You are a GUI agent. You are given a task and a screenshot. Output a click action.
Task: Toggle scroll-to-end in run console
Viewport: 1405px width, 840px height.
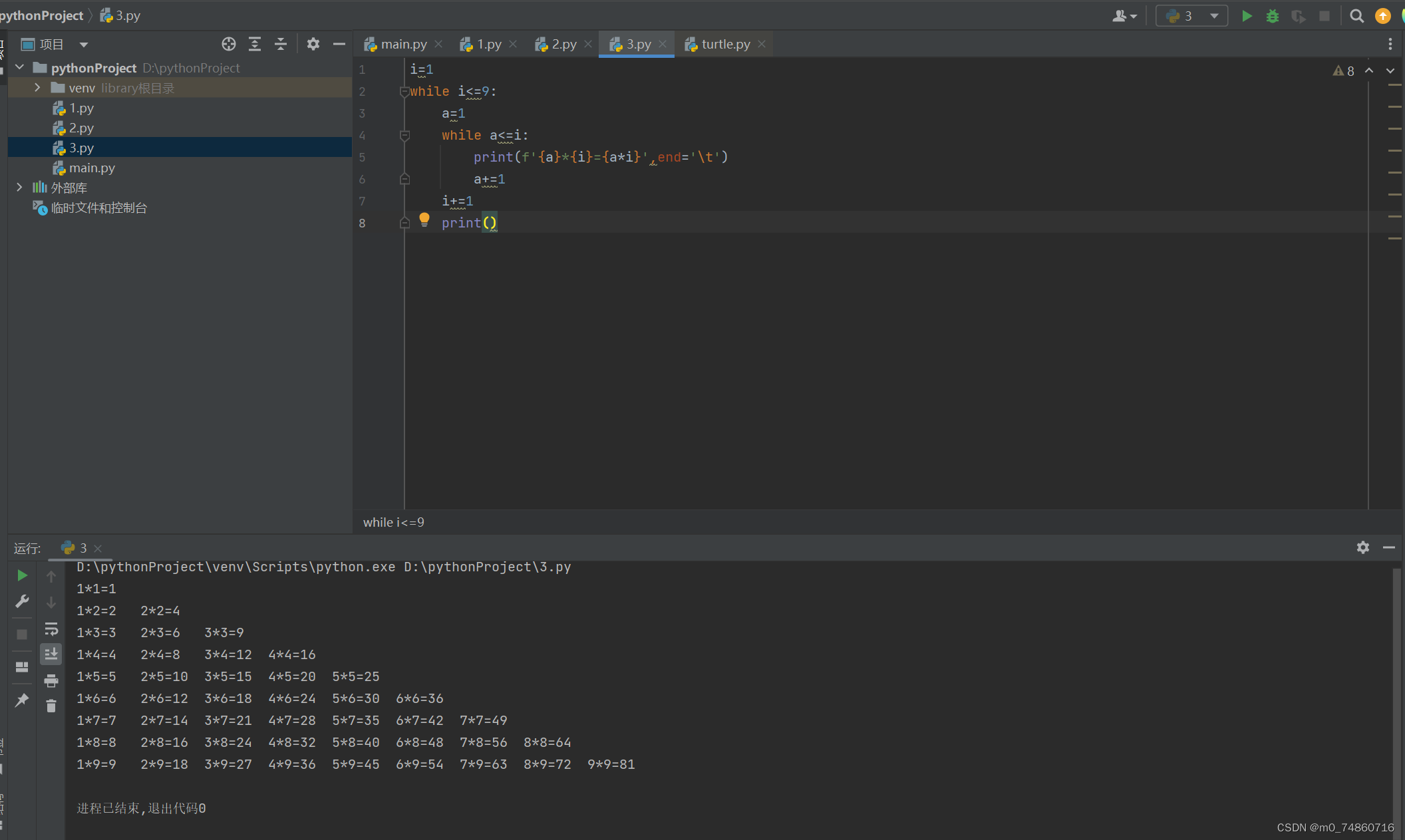51,654
